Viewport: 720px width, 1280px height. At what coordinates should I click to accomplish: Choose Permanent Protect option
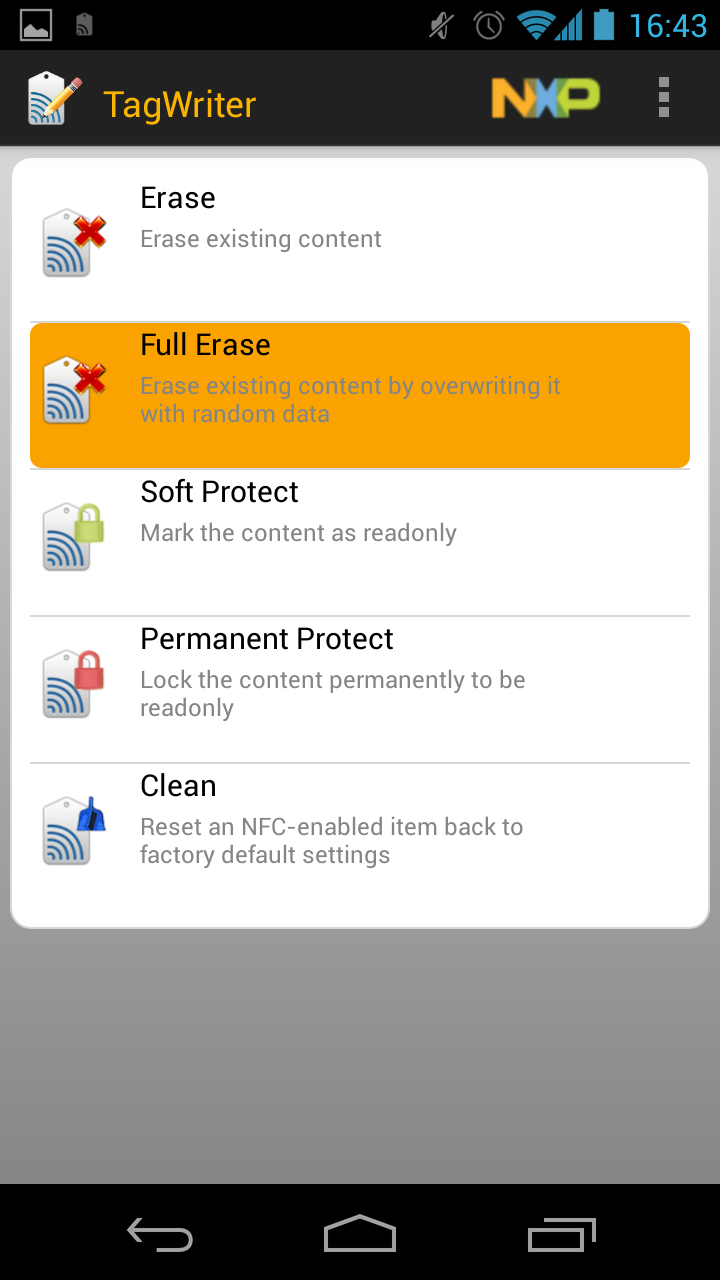[360, 689]
